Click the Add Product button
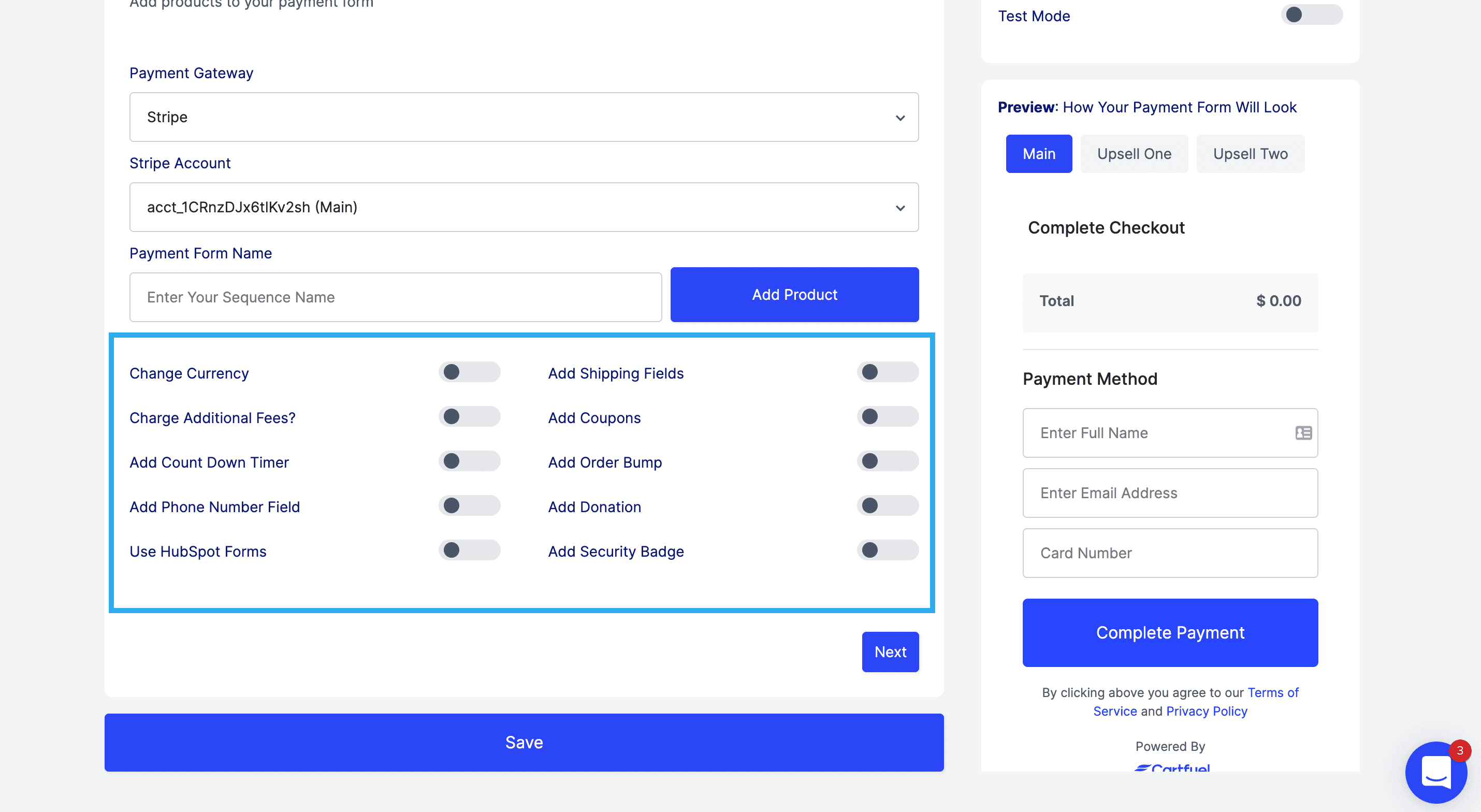 click(794, 295)
